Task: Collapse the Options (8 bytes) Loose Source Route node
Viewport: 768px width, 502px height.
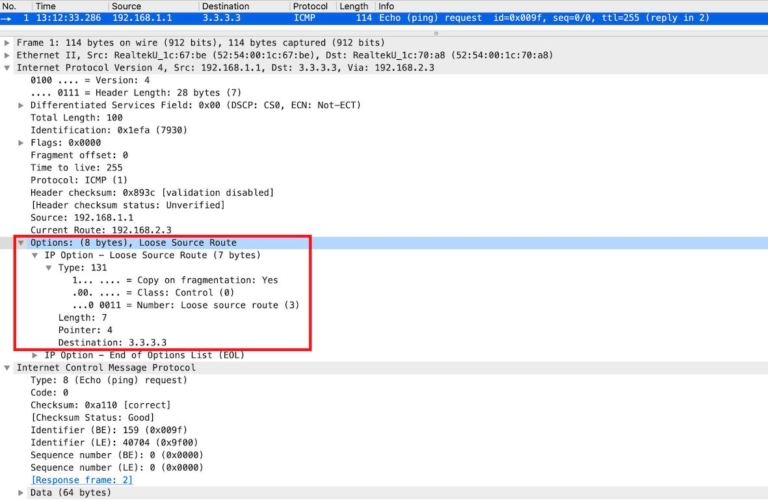Action: click(x=22, y=243)
